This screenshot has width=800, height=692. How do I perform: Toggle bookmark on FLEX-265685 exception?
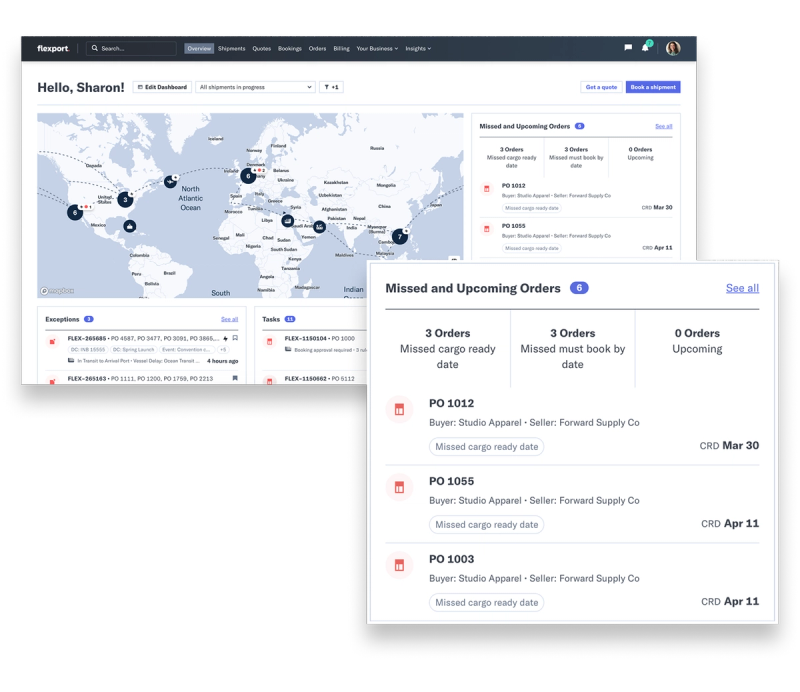[235, 338]
